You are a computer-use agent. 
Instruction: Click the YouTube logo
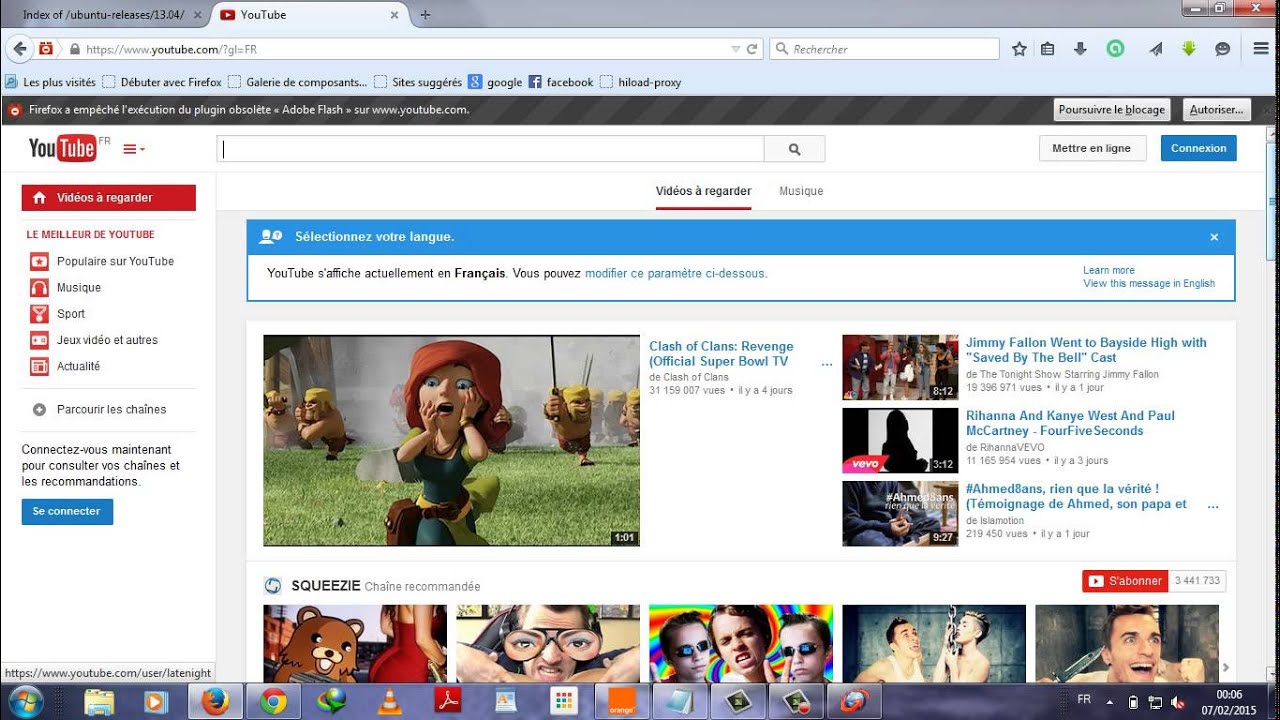[x=63, y=148]
